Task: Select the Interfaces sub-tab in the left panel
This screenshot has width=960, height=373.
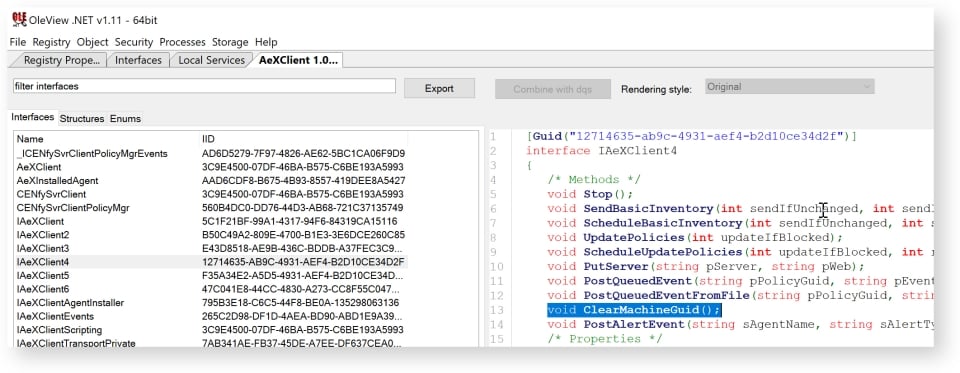Action: [x=33, y=117]
